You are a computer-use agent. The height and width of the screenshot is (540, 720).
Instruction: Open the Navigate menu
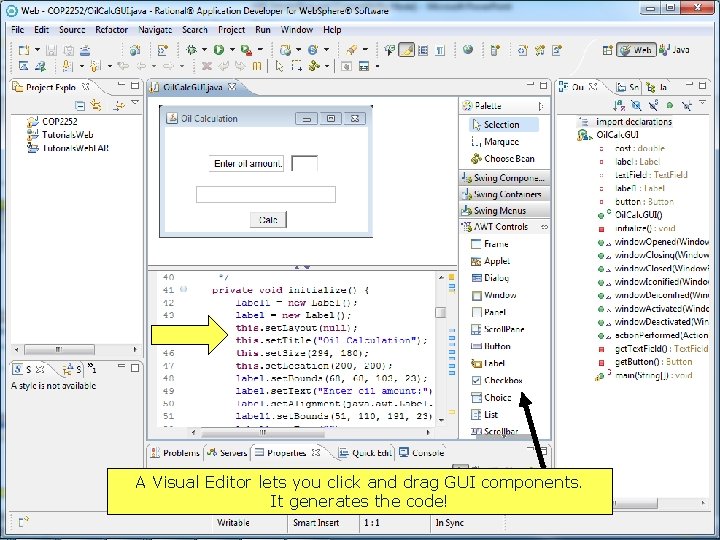155,30
